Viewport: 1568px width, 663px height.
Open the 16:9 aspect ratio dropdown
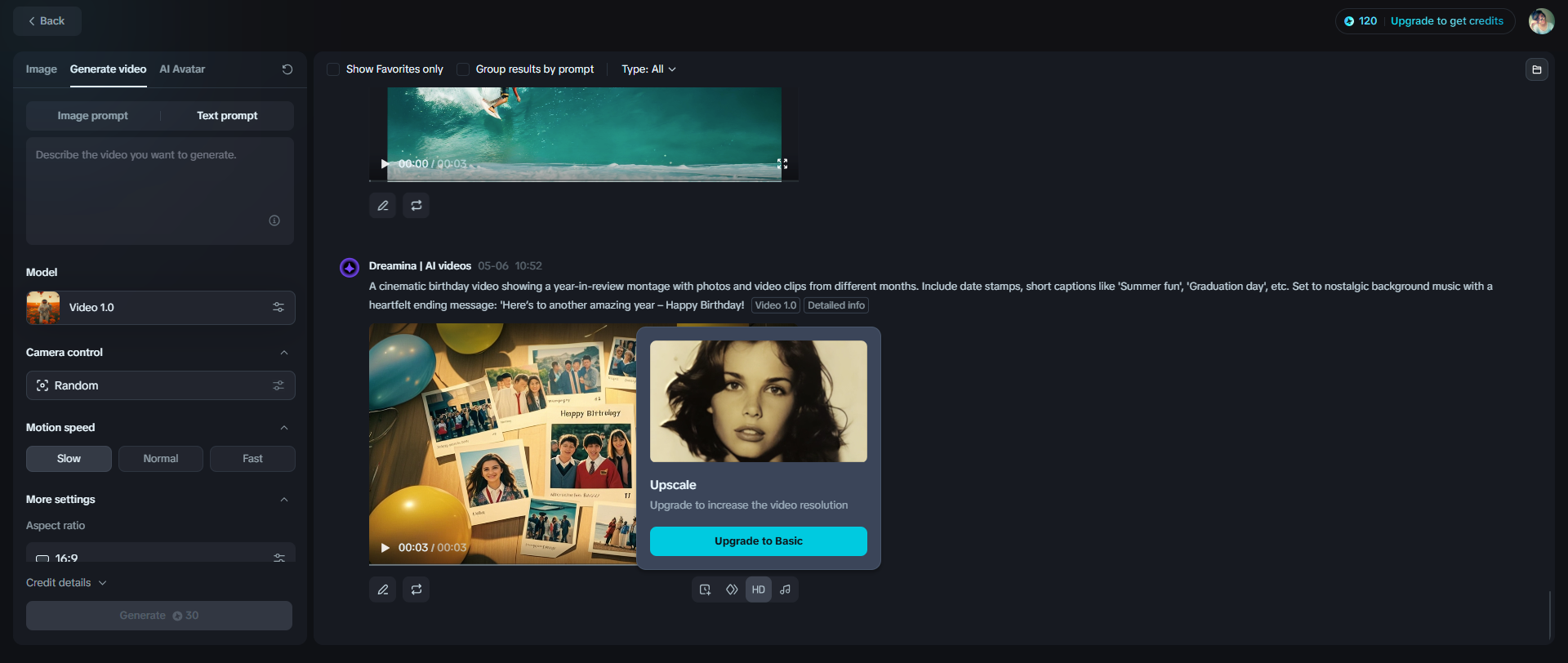point(160,553)
